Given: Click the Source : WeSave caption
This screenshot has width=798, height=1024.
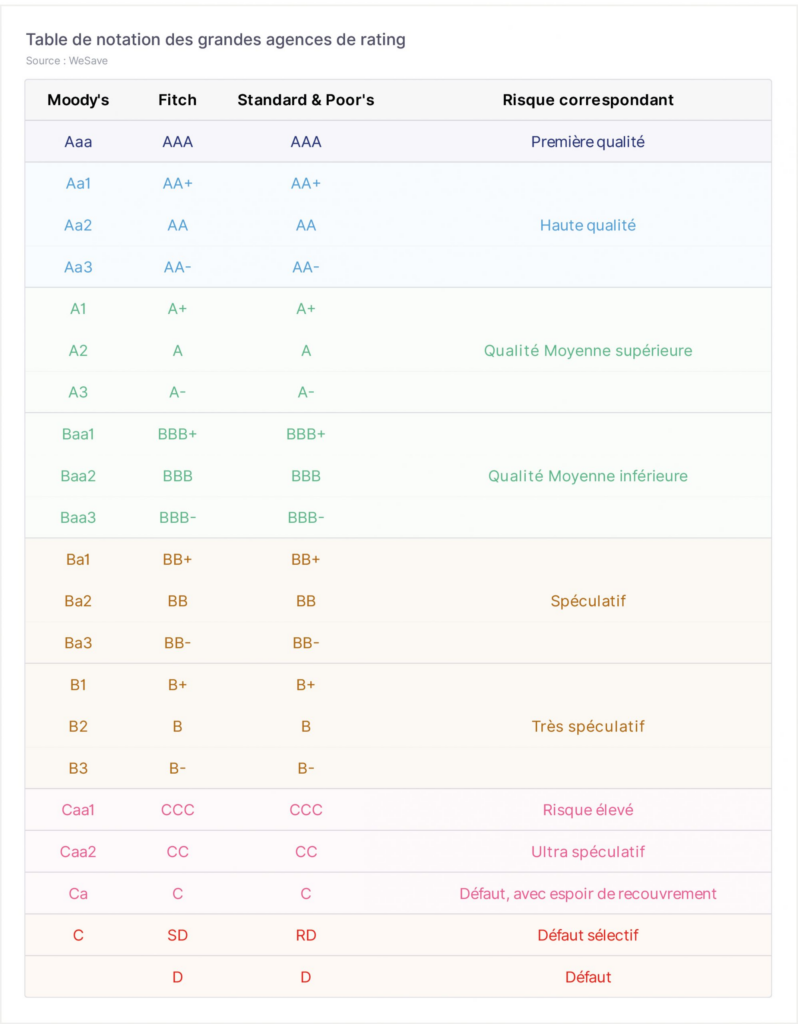Looking at the screenshot, I should (x=67, y=61).
